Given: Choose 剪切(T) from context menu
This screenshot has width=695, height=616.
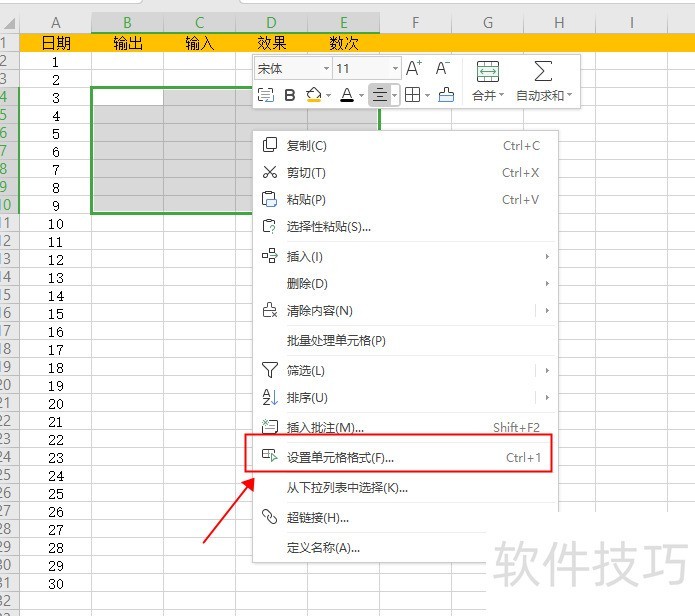Looking at the screenshot, I should point(405,172).
